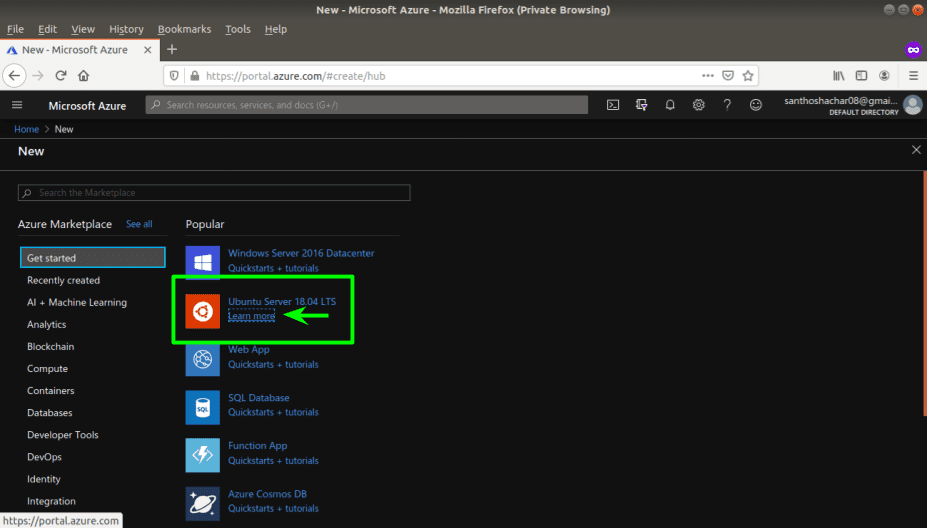
Task: Select Get started category
Action: (x=92, y=258)
